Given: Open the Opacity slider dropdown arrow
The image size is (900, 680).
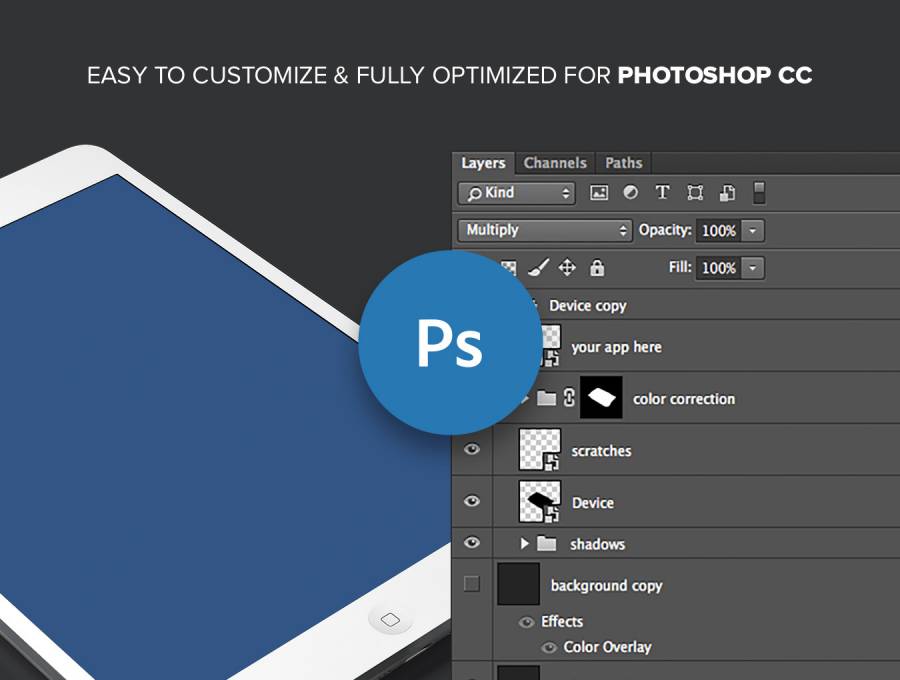Looking at the screenshot, I should 753,231.
